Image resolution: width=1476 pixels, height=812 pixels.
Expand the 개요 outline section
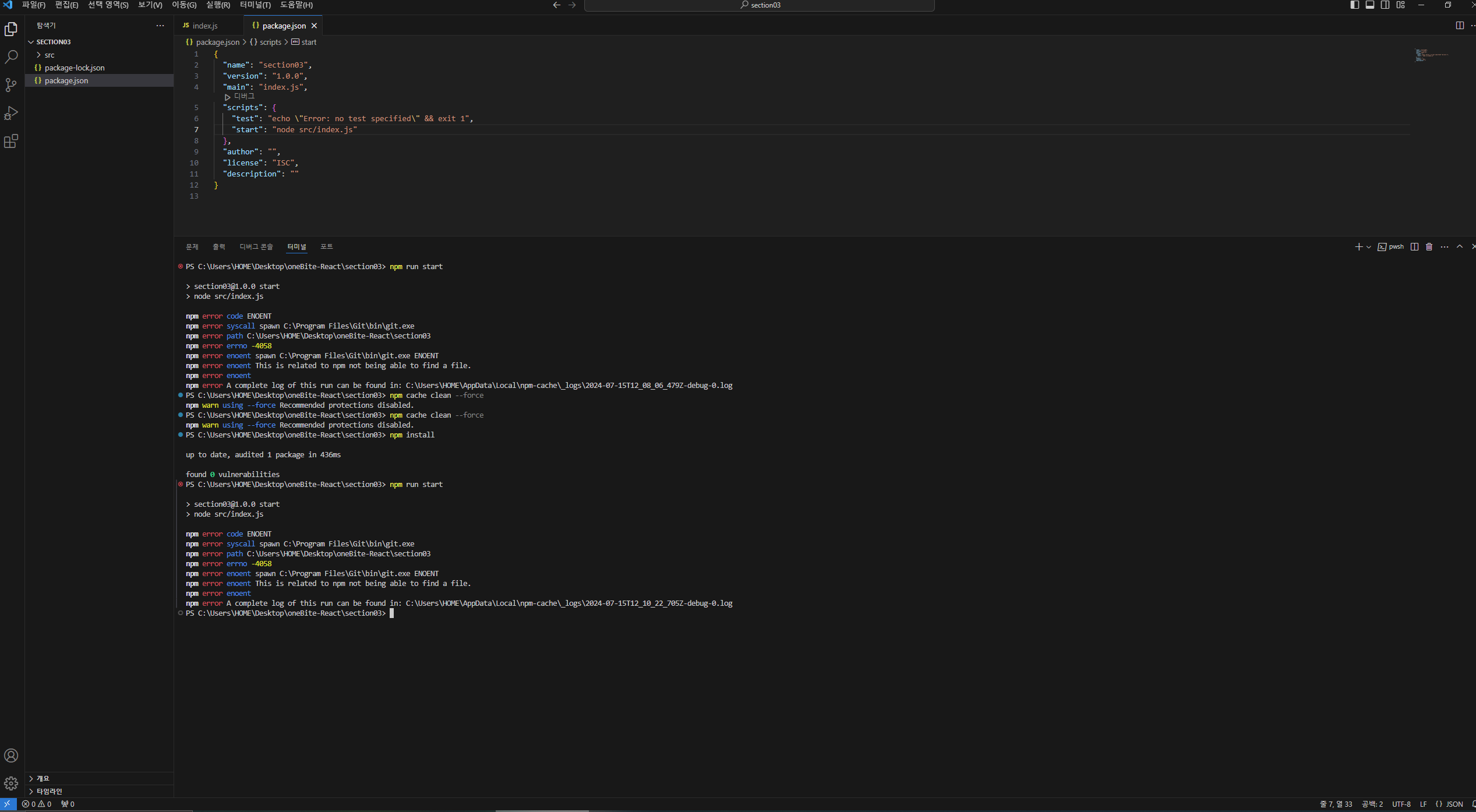click(x=99, y=778)
